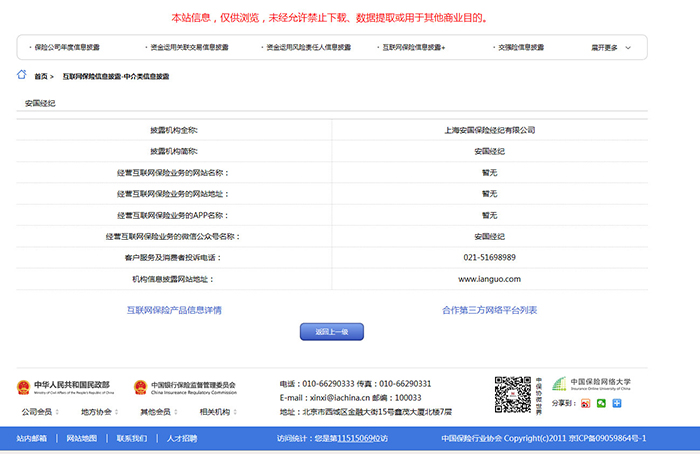700x454 pixels.
Task: Open 人才招聘 footer link
Action: 182,438
